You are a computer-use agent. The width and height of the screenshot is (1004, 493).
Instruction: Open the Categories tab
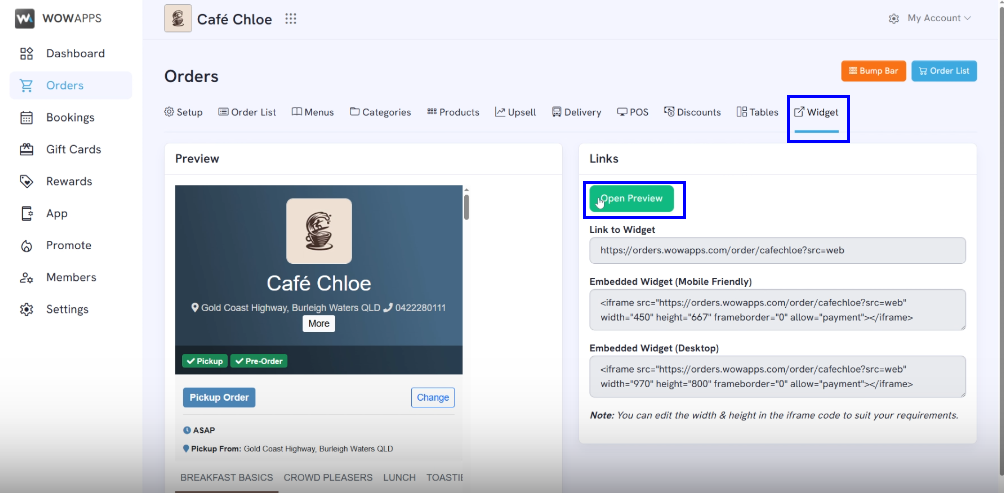pos(380,112)
